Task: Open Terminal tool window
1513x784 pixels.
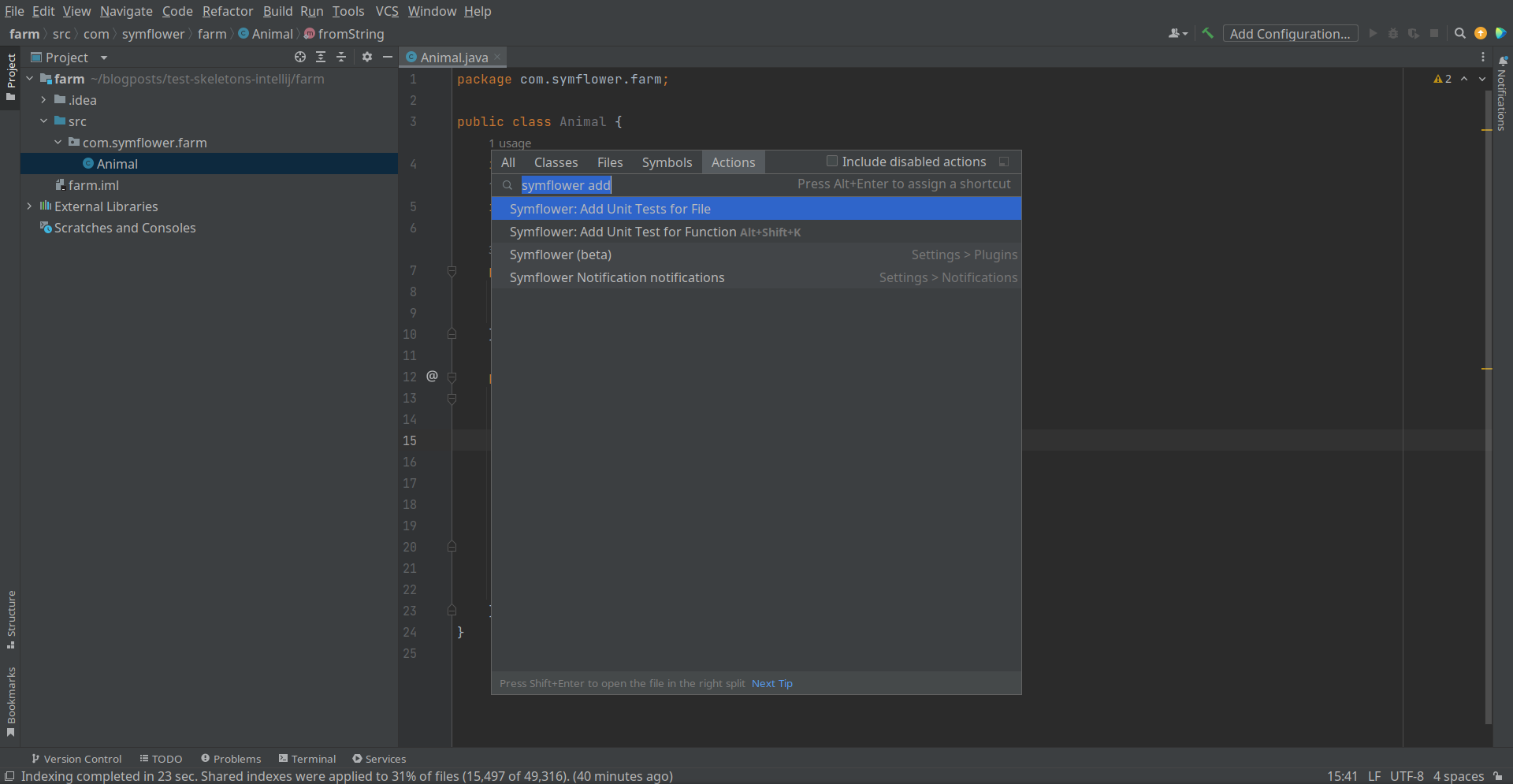Action: pyautogui.click(x=307, y=759)
